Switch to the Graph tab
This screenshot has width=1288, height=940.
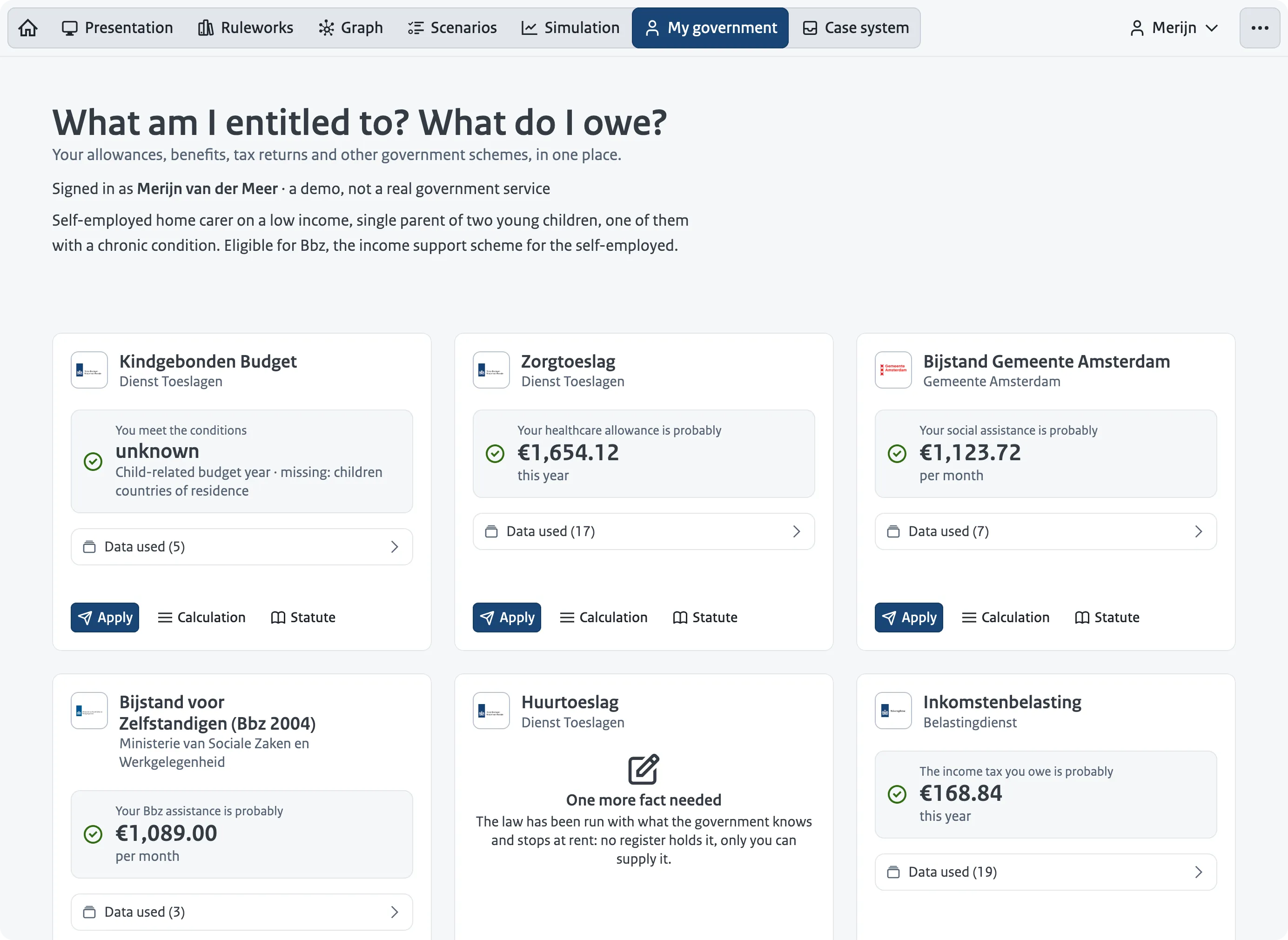[x=350, y=28]
